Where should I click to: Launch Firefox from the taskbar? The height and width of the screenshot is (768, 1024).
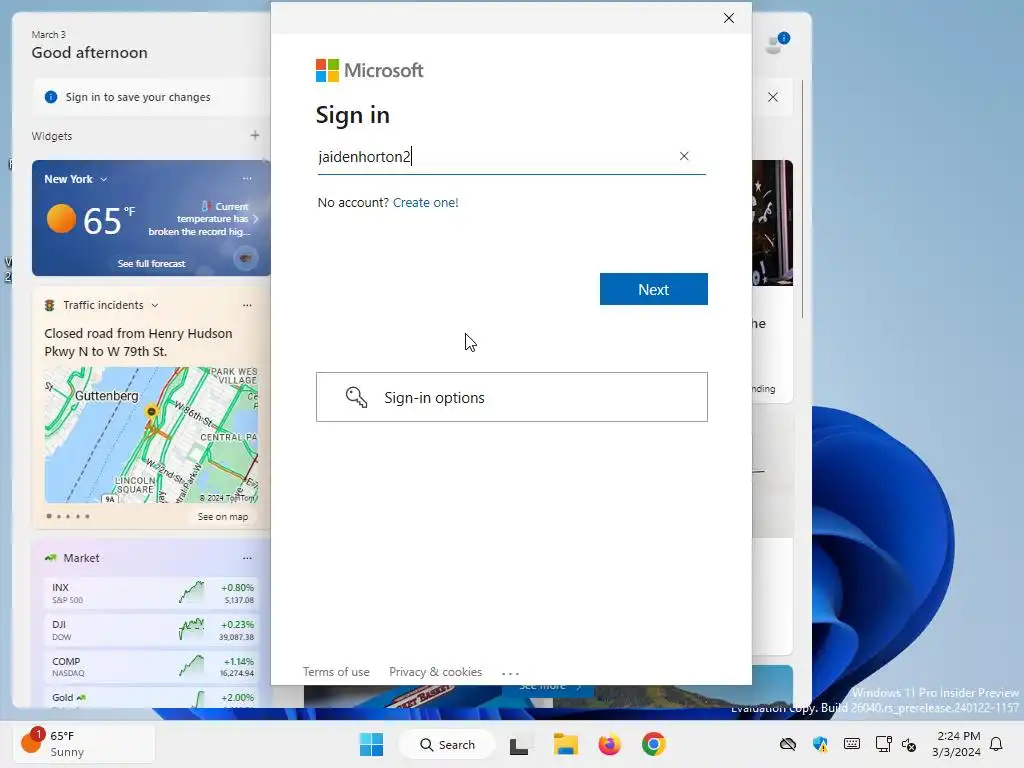pos(609,744)
